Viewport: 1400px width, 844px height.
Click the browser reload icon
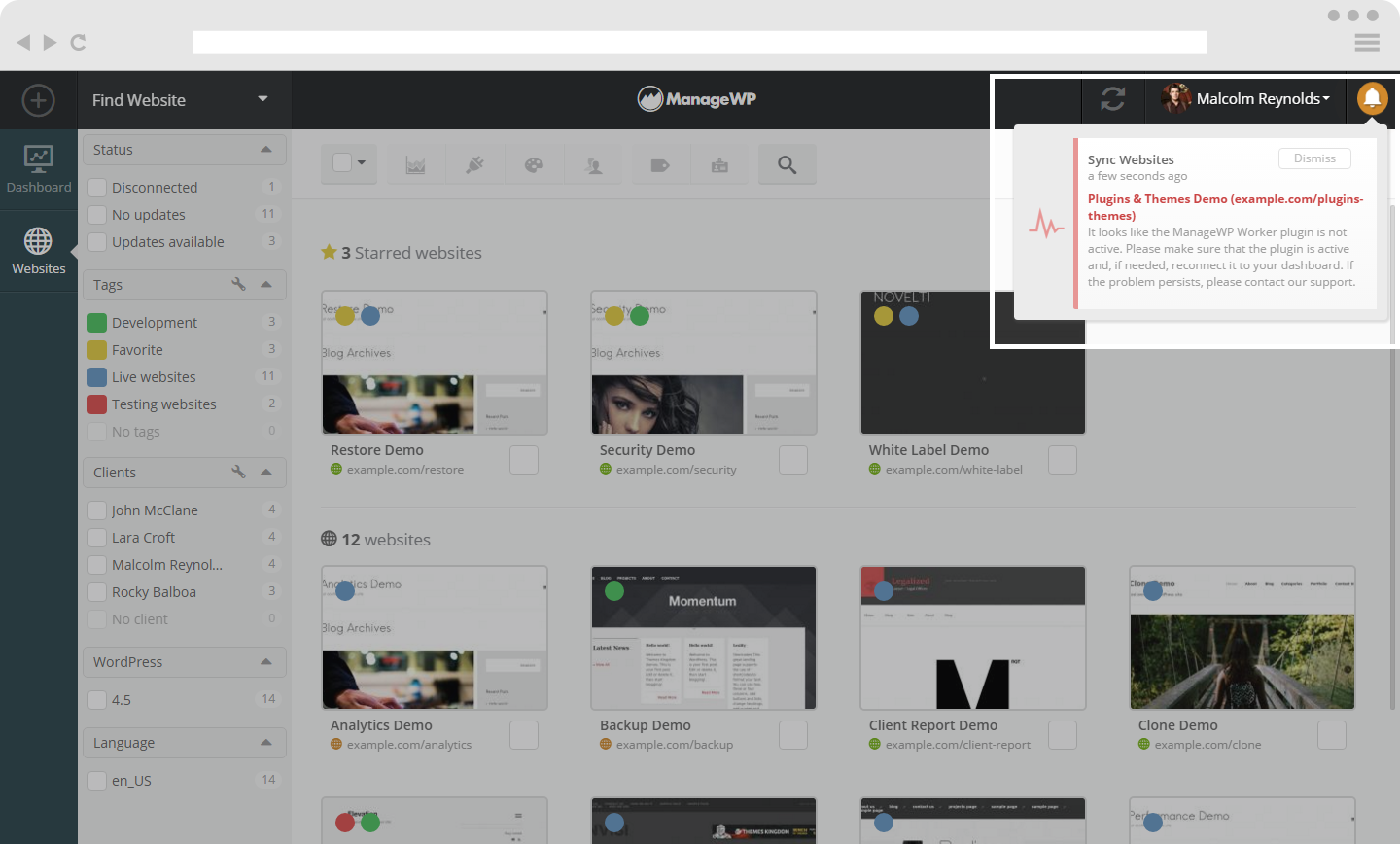coord(79,42)
